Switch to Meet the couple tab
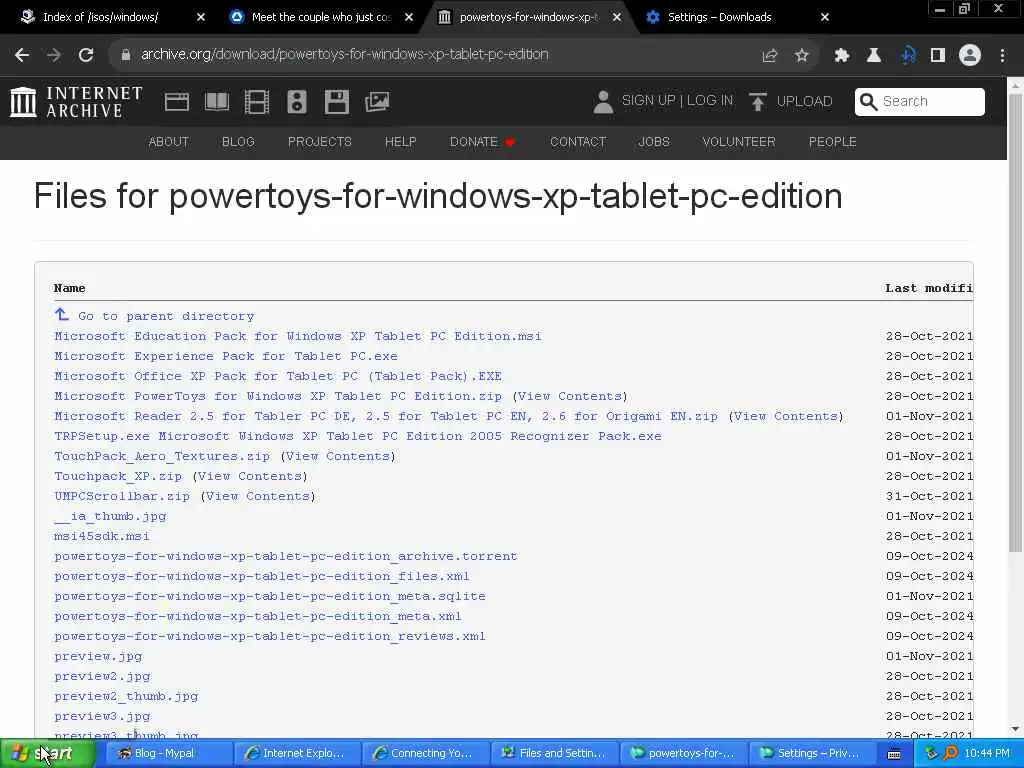Screen dimensions: 1024x768 (320, 17)
